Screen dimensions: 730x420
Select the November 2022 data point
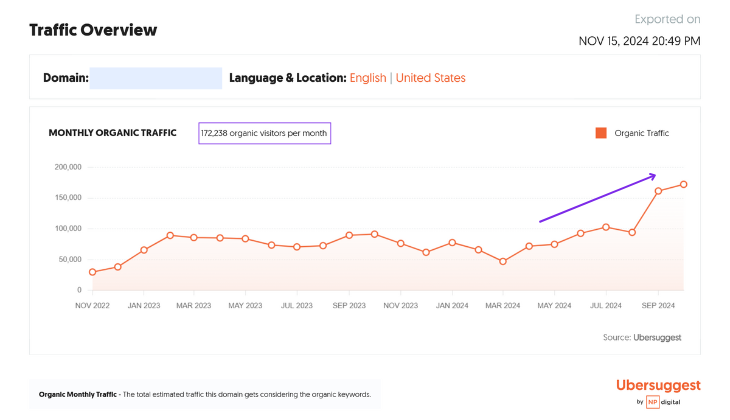[92, 272]
